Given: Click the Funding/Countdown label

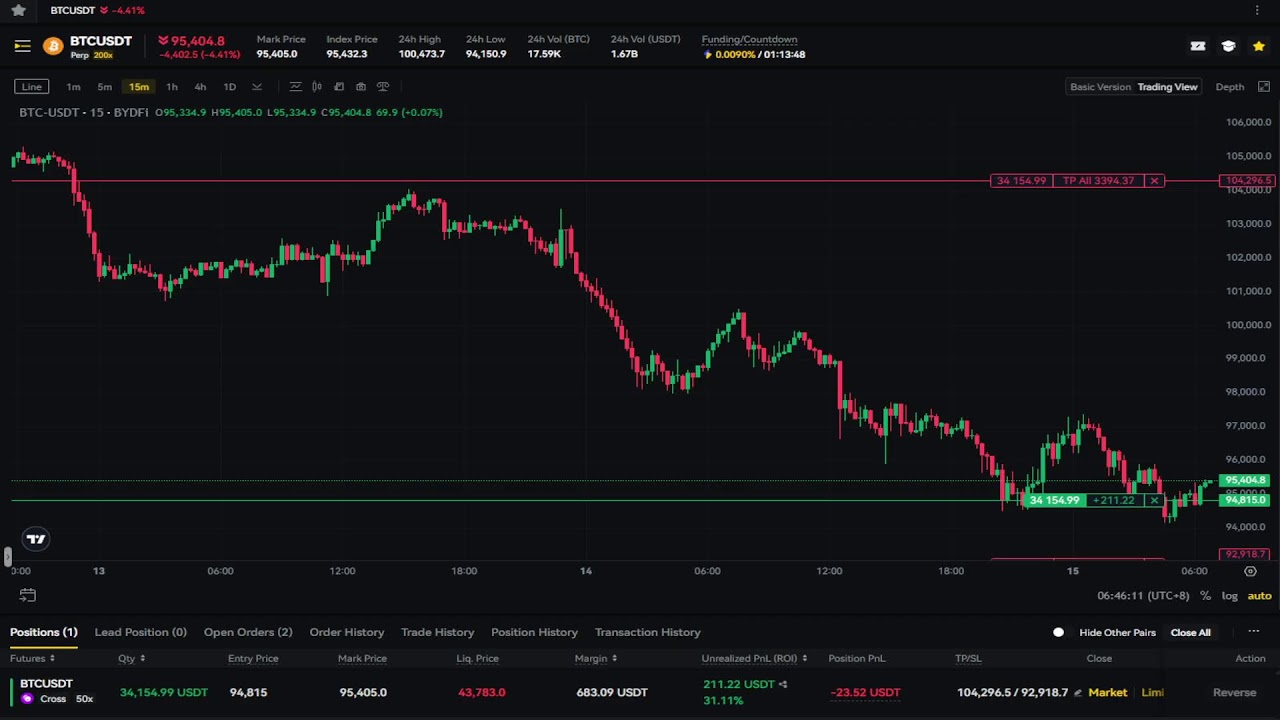Looking at the screenshot, I should (749, 39).
